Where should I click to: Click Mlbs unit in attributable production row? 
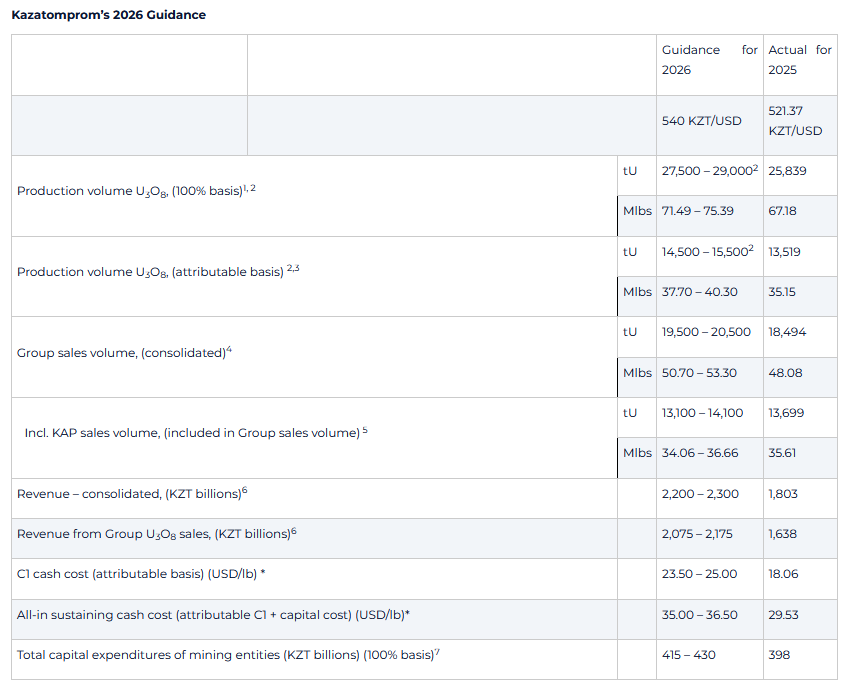[637, 292]
